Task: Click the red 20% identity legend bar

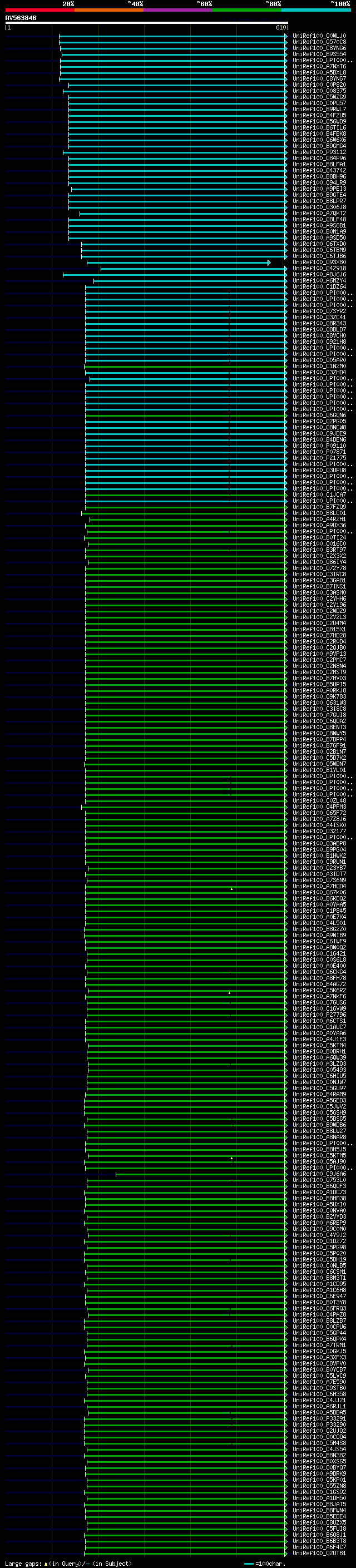Action: click(x=39, y=10)
